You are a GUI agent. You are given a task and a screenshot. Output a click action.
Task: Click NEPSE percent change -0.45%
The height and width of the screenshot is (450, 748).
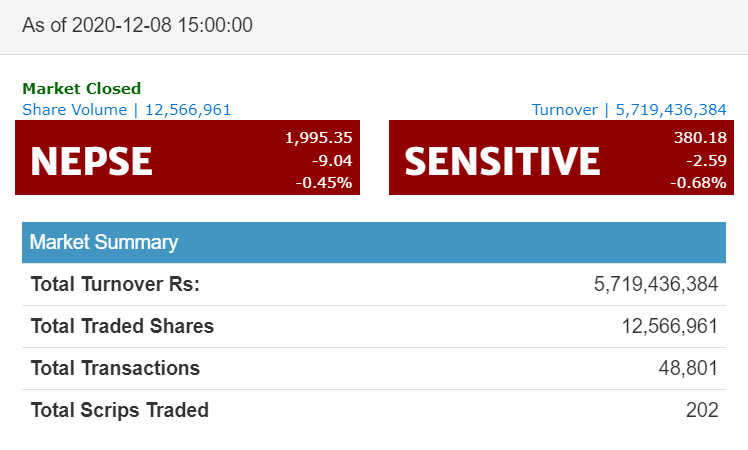coord(324,183)
